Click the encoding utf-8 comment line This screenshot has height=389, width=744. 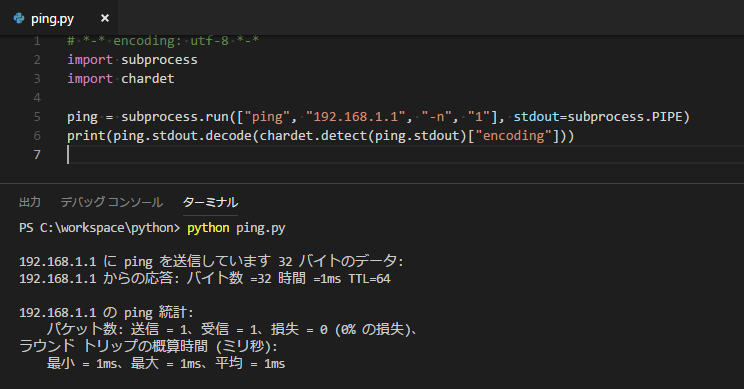click(x=163, y=41)
